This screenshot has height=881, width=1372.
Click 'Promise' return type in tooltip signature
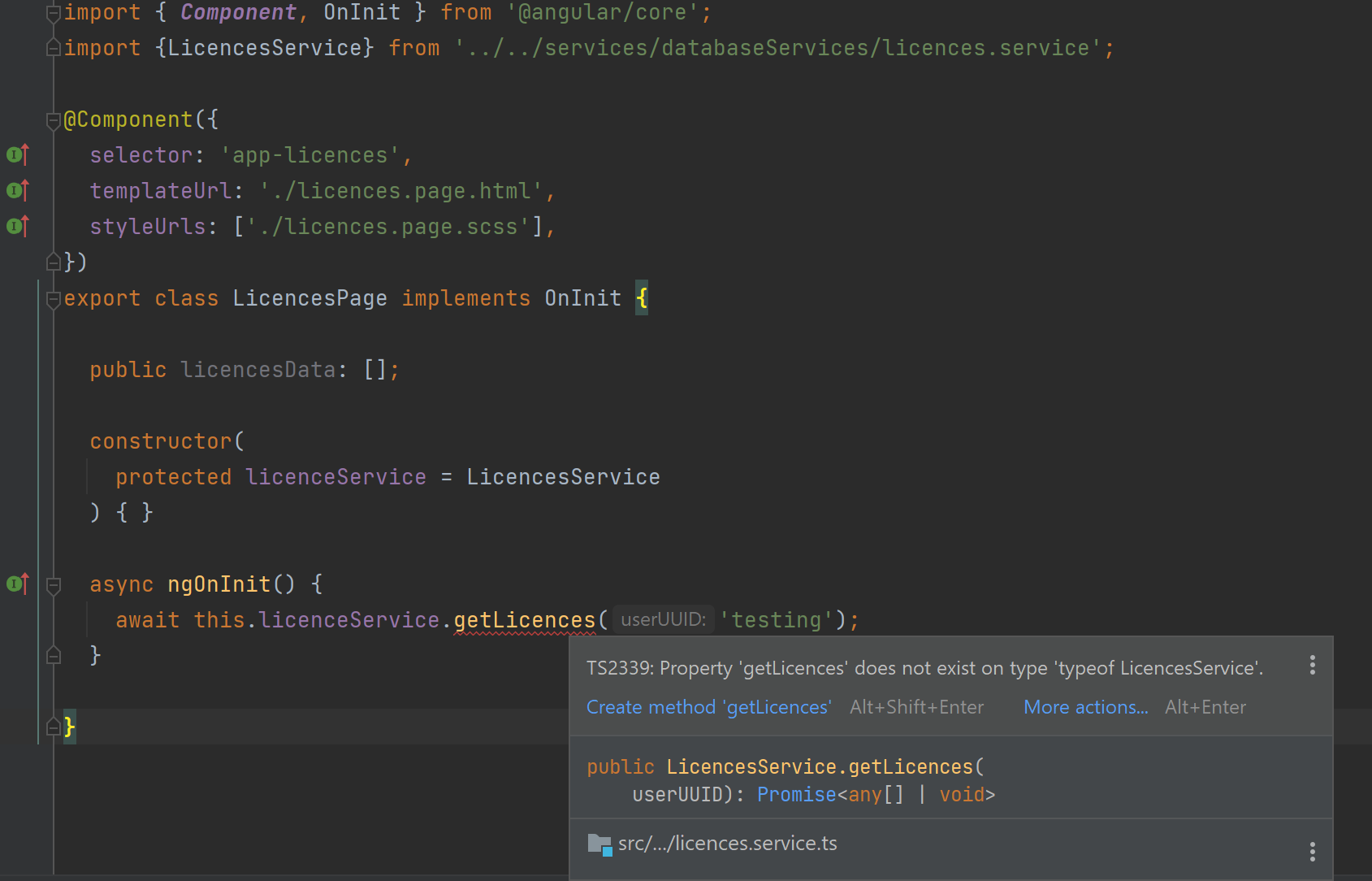coord(797,794)
